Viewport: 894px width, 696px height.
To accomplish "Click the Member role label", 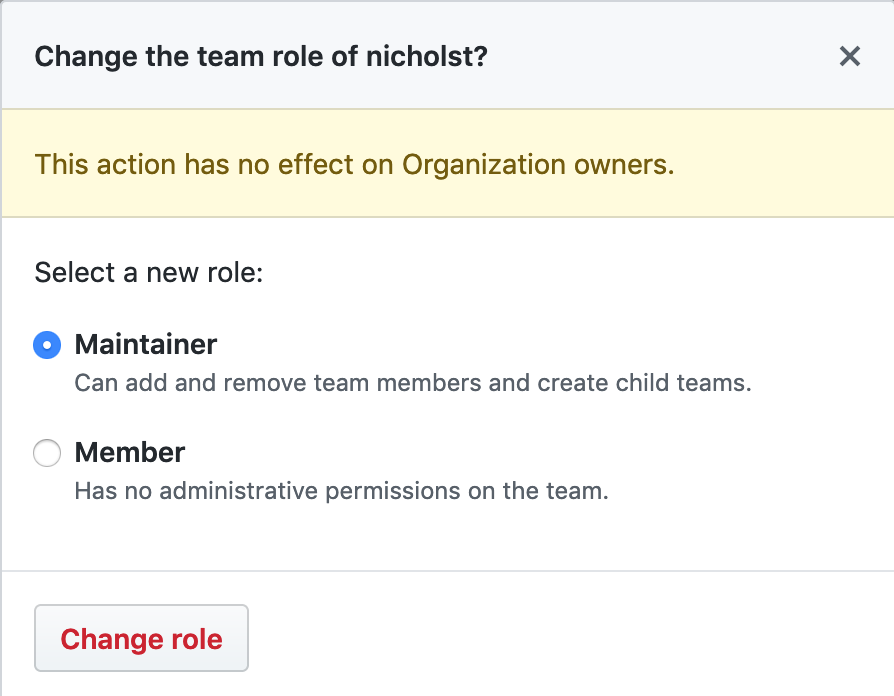I will (x=129, y=453).
